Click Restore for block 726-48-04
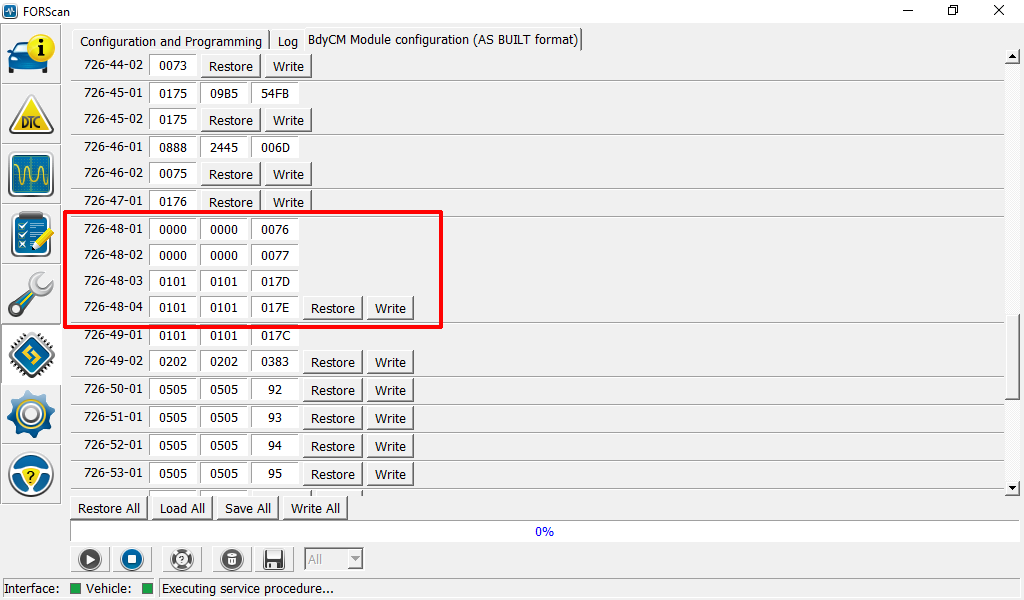Screen dimensions: 1024x600 [333, 308]
